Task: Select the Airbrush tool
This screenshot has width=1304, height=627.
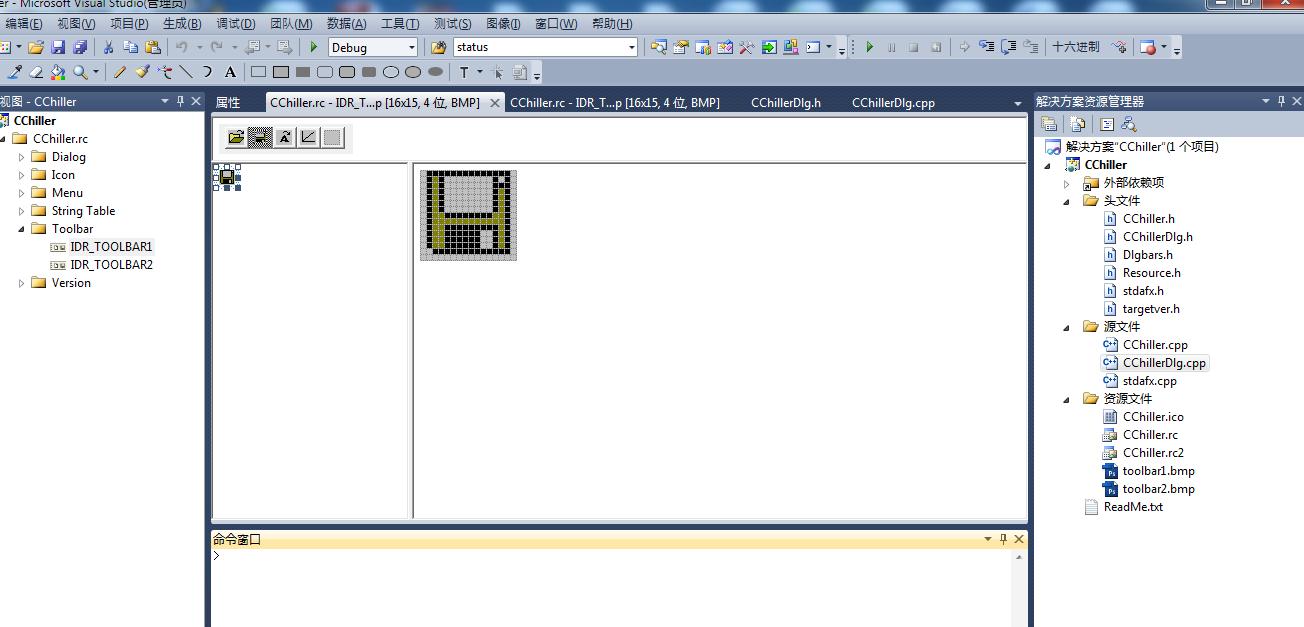Action: click(164, 72)
